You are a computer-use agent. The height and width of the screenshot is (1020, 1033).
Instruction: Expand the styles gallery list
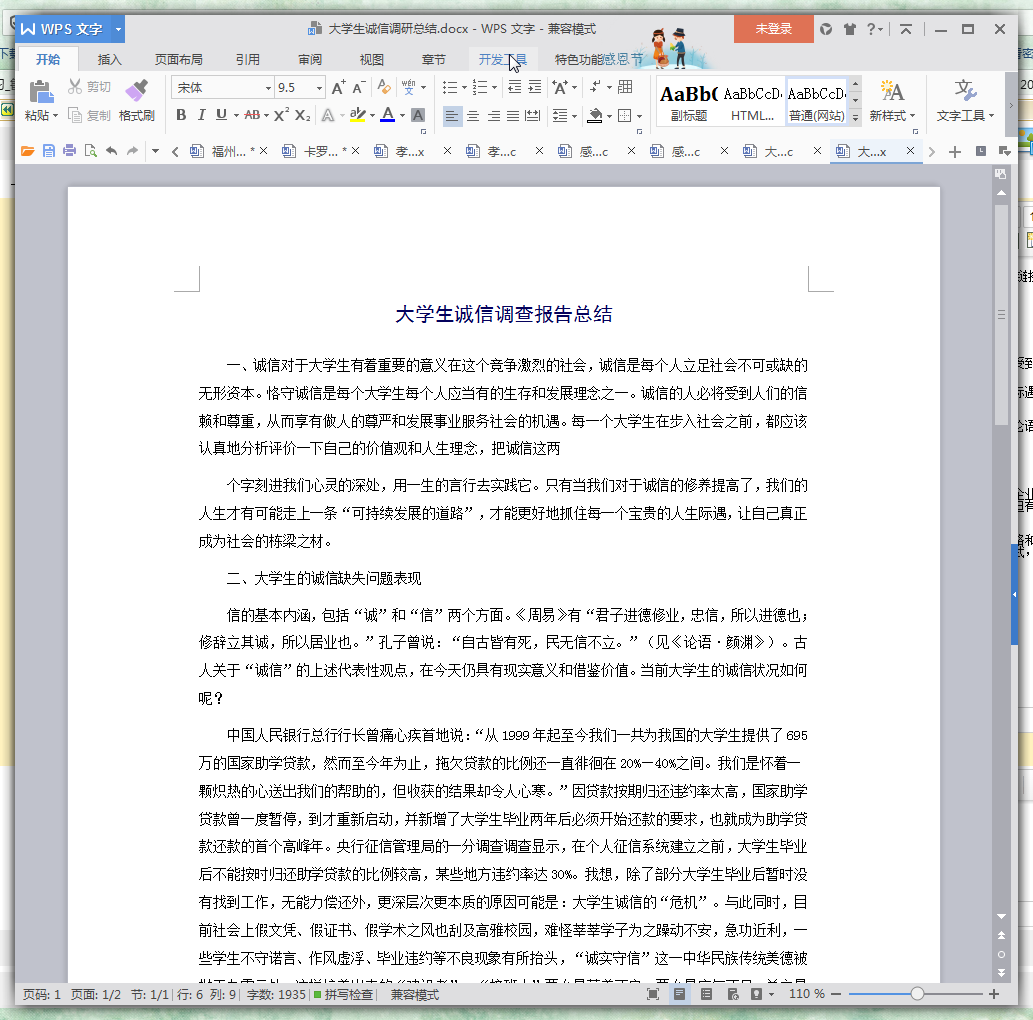(855, 117)
